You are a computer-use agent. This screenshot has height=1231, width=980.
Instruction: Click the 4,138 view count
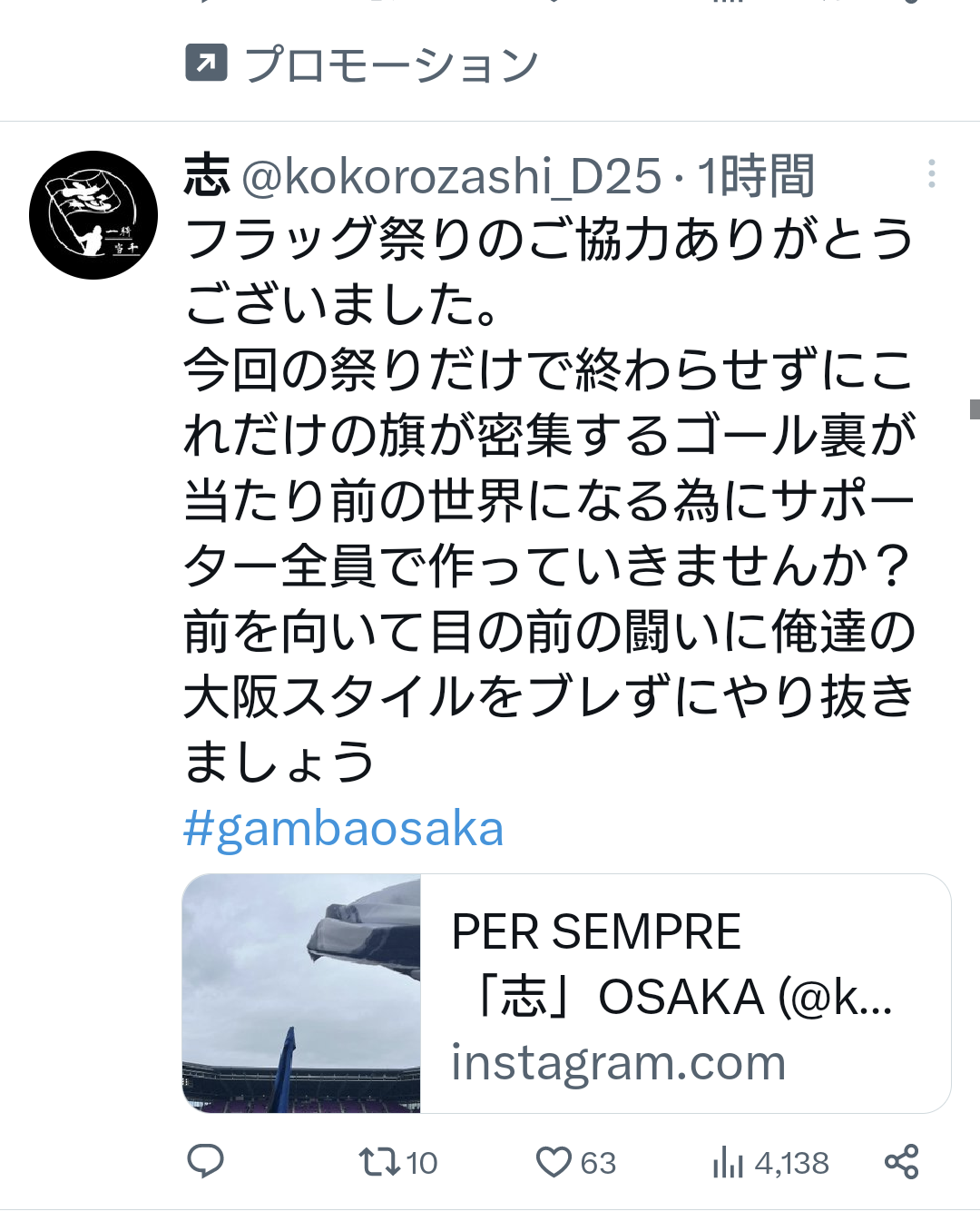click(791, 1163)
